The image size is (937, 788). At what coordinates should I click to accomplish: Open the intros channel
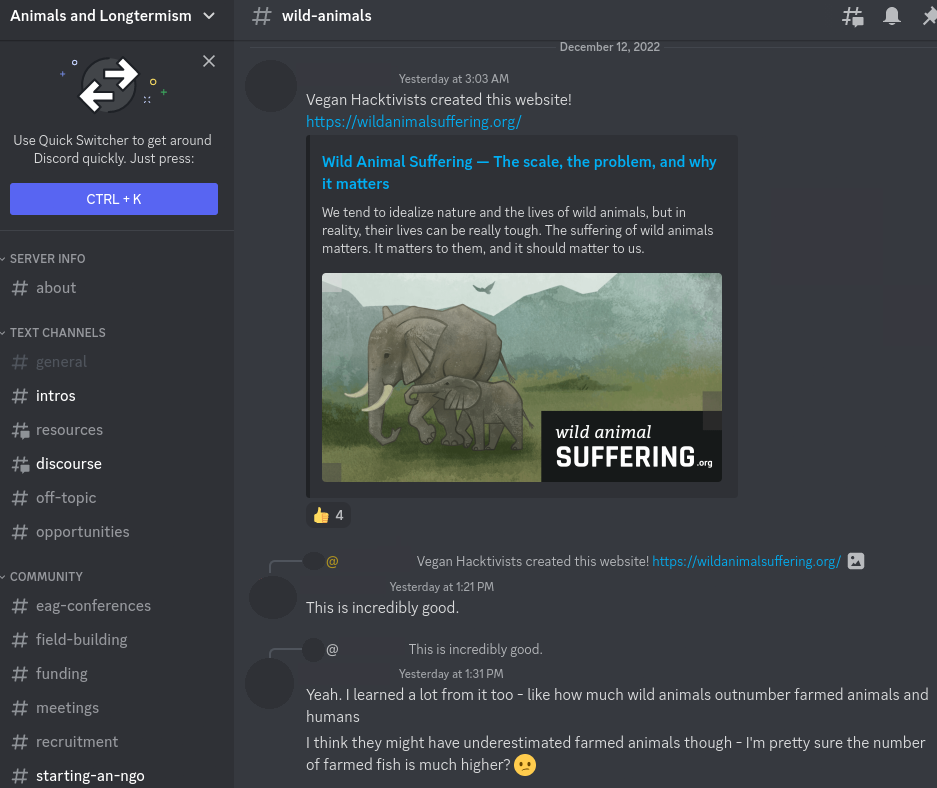tap(56, 396)
